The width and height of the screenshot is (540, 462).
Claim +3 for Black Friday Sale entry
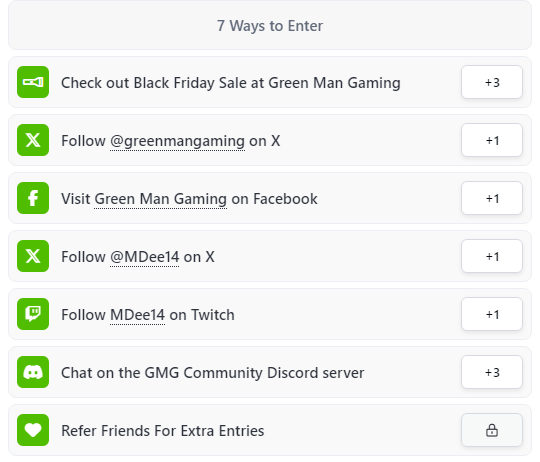(492, 82)
